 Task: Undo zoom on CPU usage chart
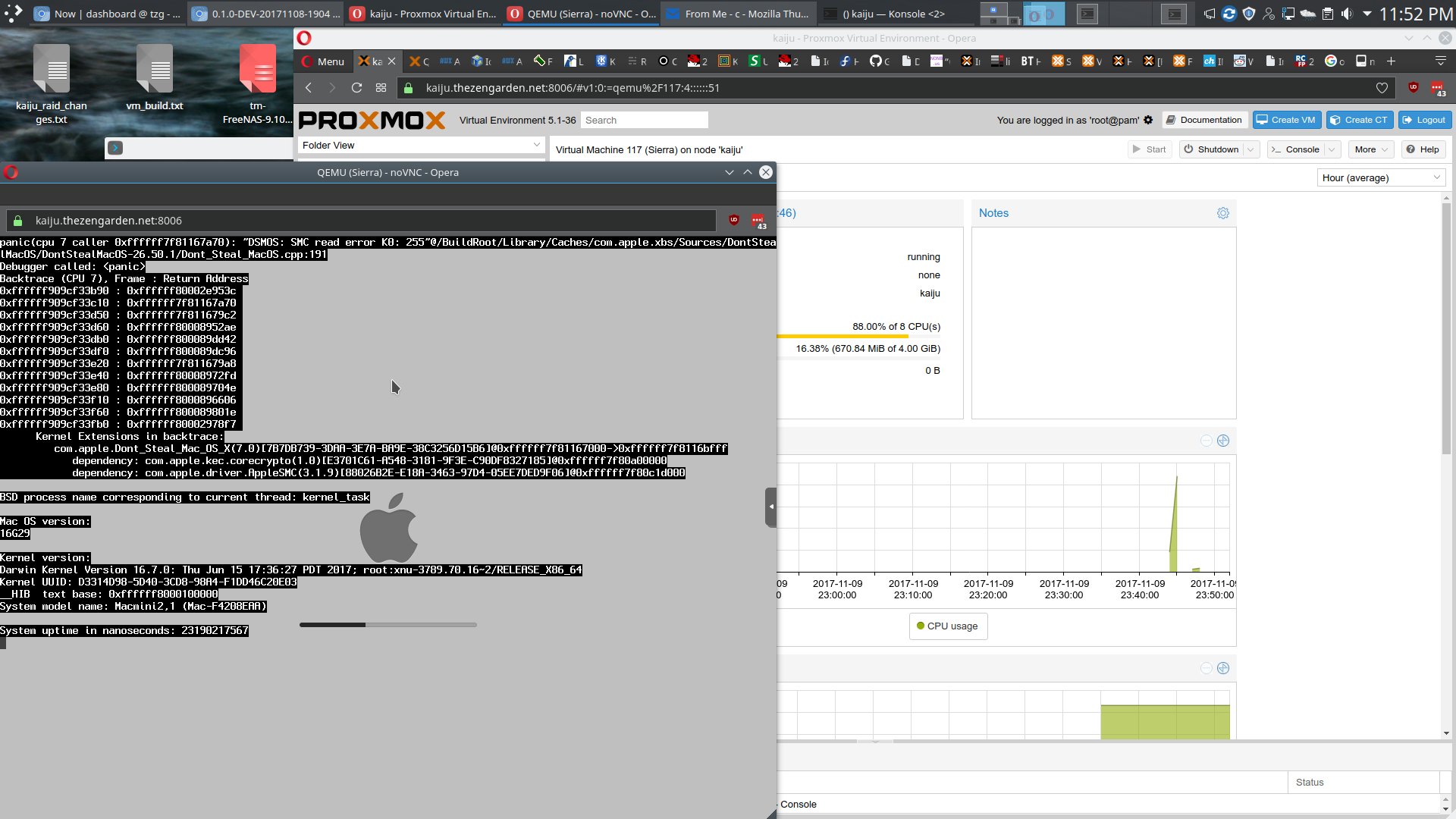click(x=1207, y=441)
